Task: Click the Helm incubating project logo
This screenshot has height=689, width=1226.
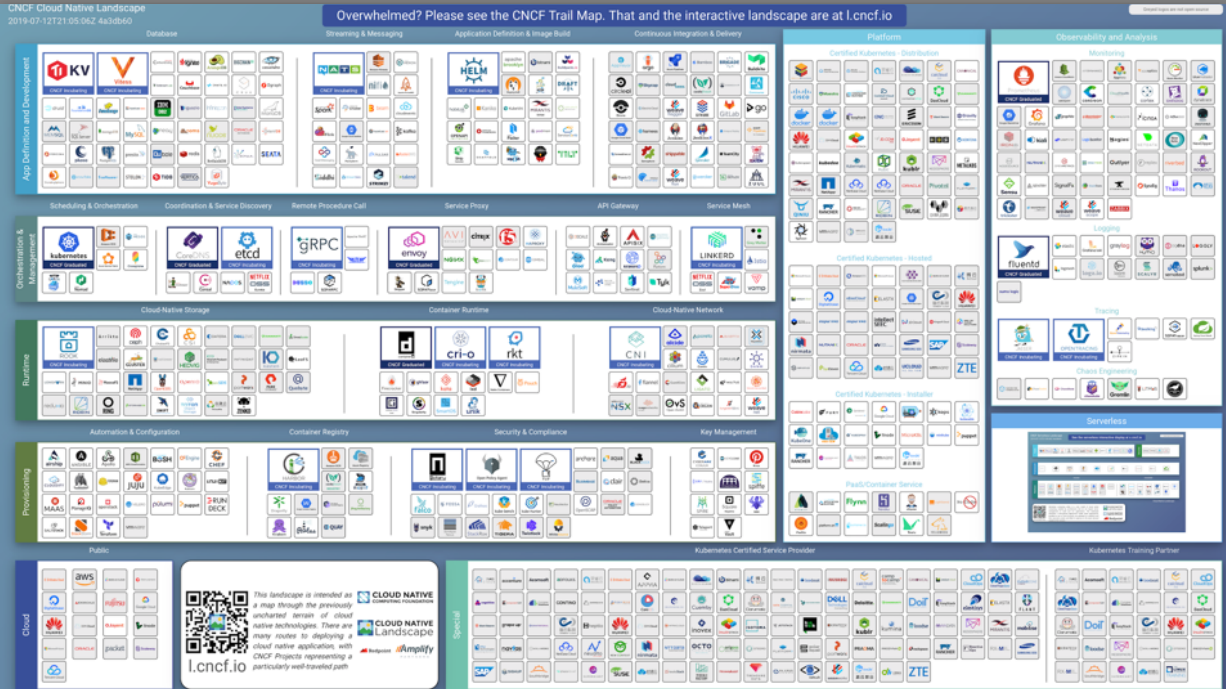Action: (x=473, y=73)
